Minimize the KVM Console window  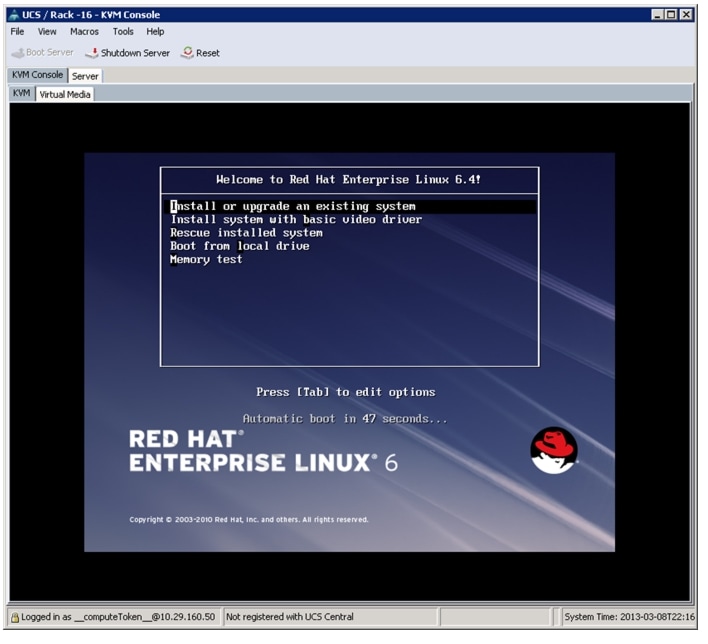[x=657, y=14]
